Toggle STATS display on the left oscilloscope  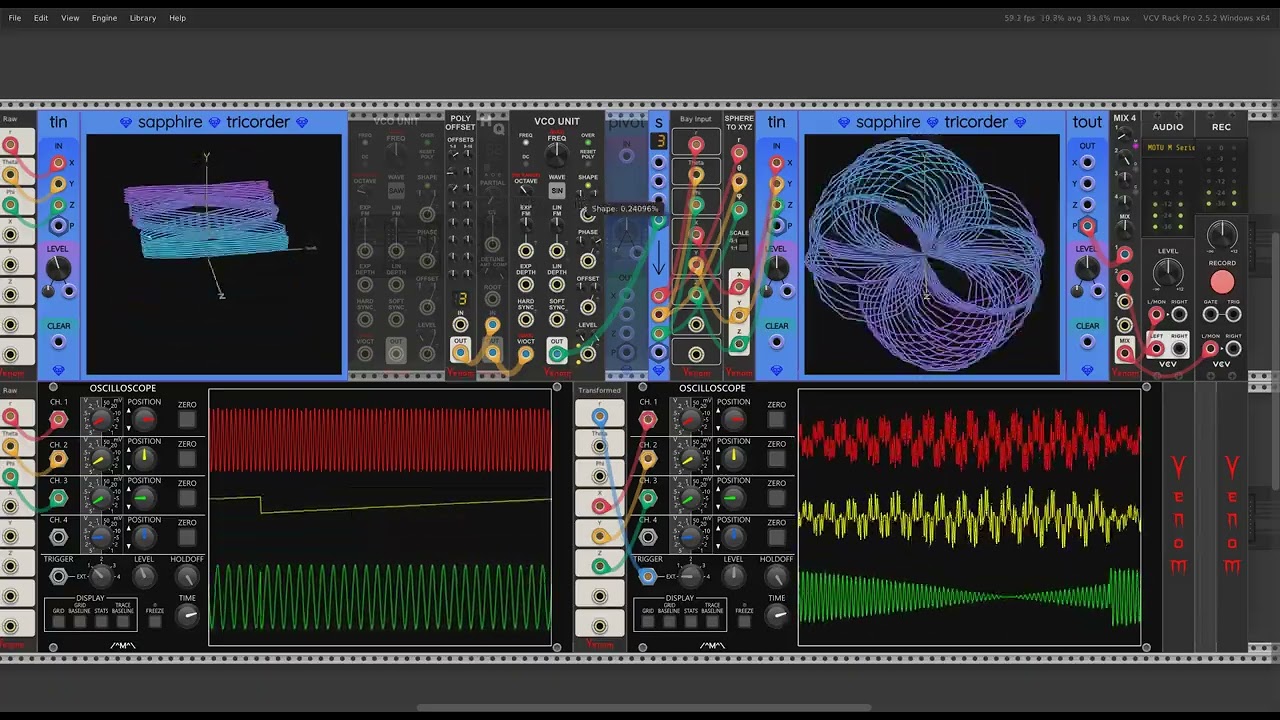tap(101, 621)
